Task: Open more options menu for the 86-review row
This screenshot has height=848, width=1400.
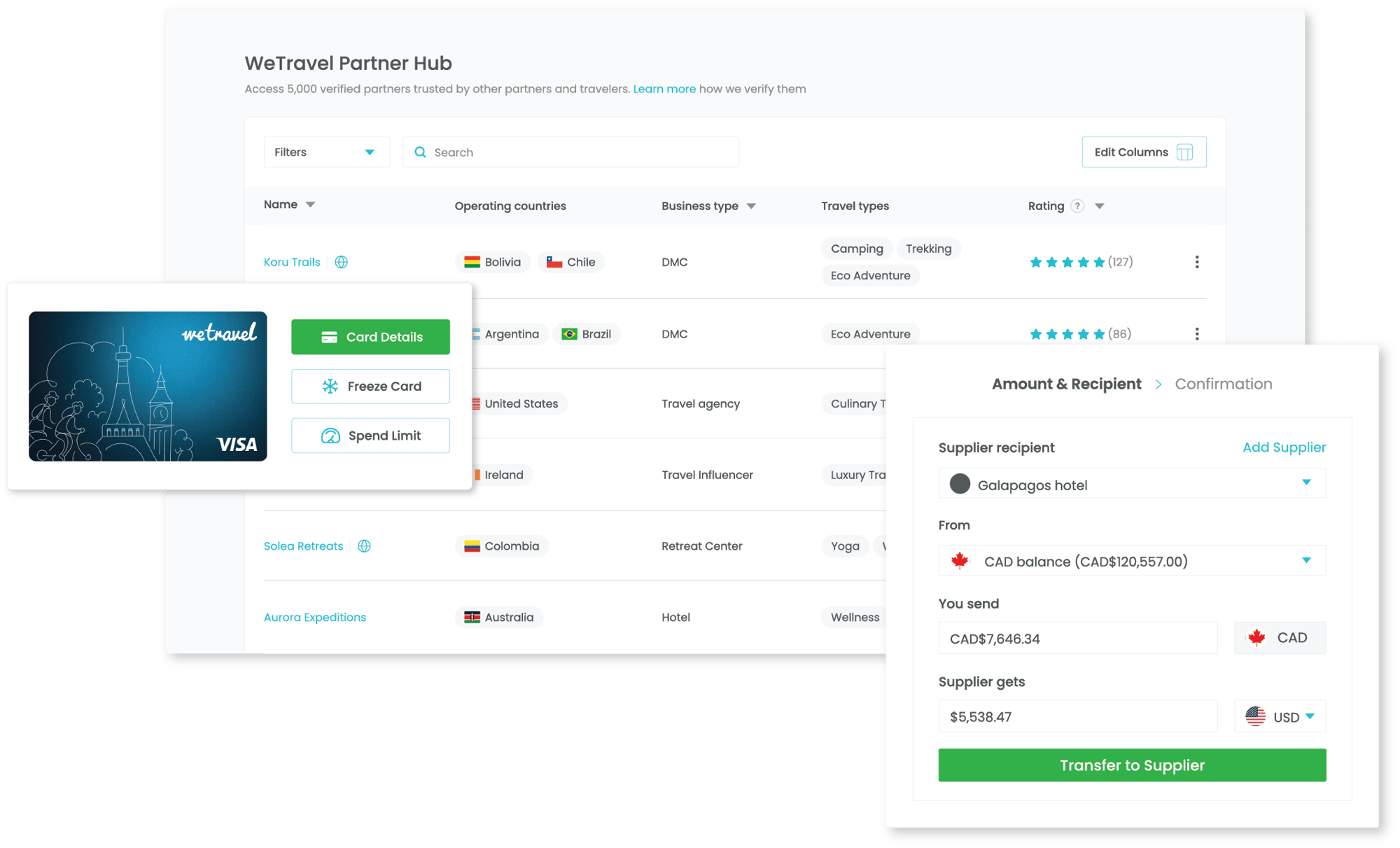Action: tap(1197, 334)
